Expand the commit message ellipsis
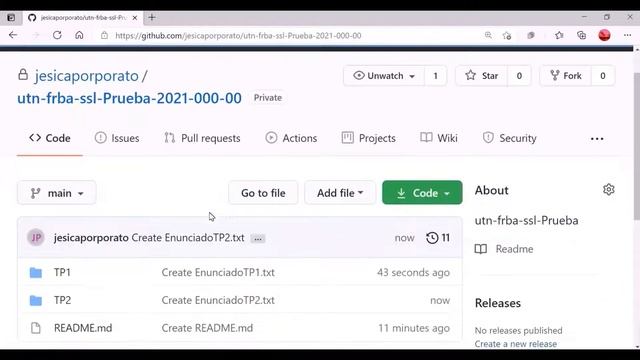Image resolution: width=640 pixels, height=360 pixels. (x=258, y=239)
